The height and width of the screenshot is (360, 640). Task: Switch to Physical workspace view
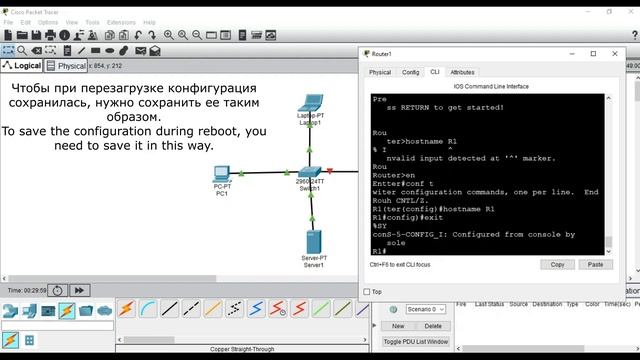pos(66,66)
